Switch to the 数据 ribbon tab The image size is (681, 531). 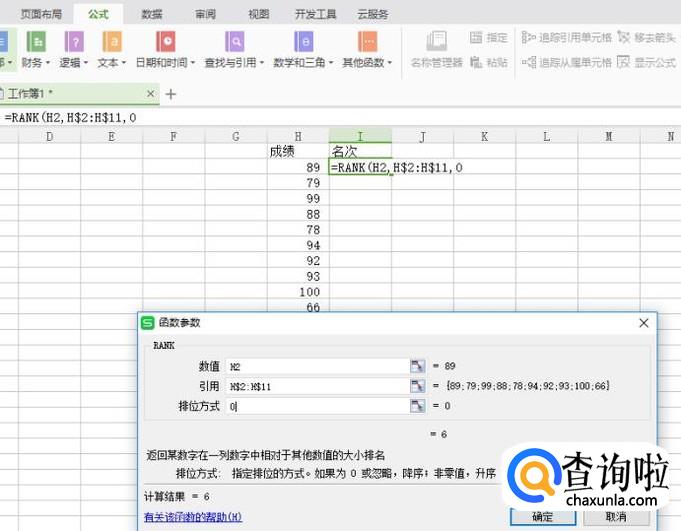pos(152,14)
